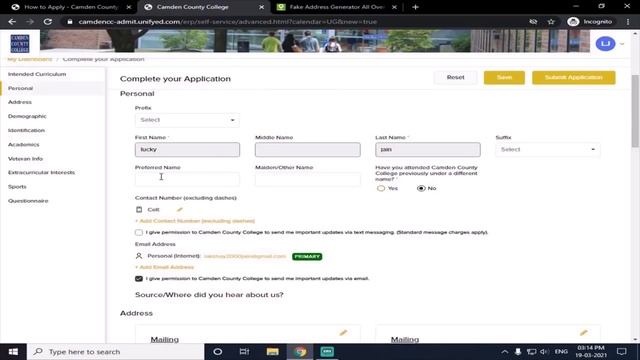Select No for attended under different name
The width and height of the screenshot is (640, 360).
[x=421, y=188]
